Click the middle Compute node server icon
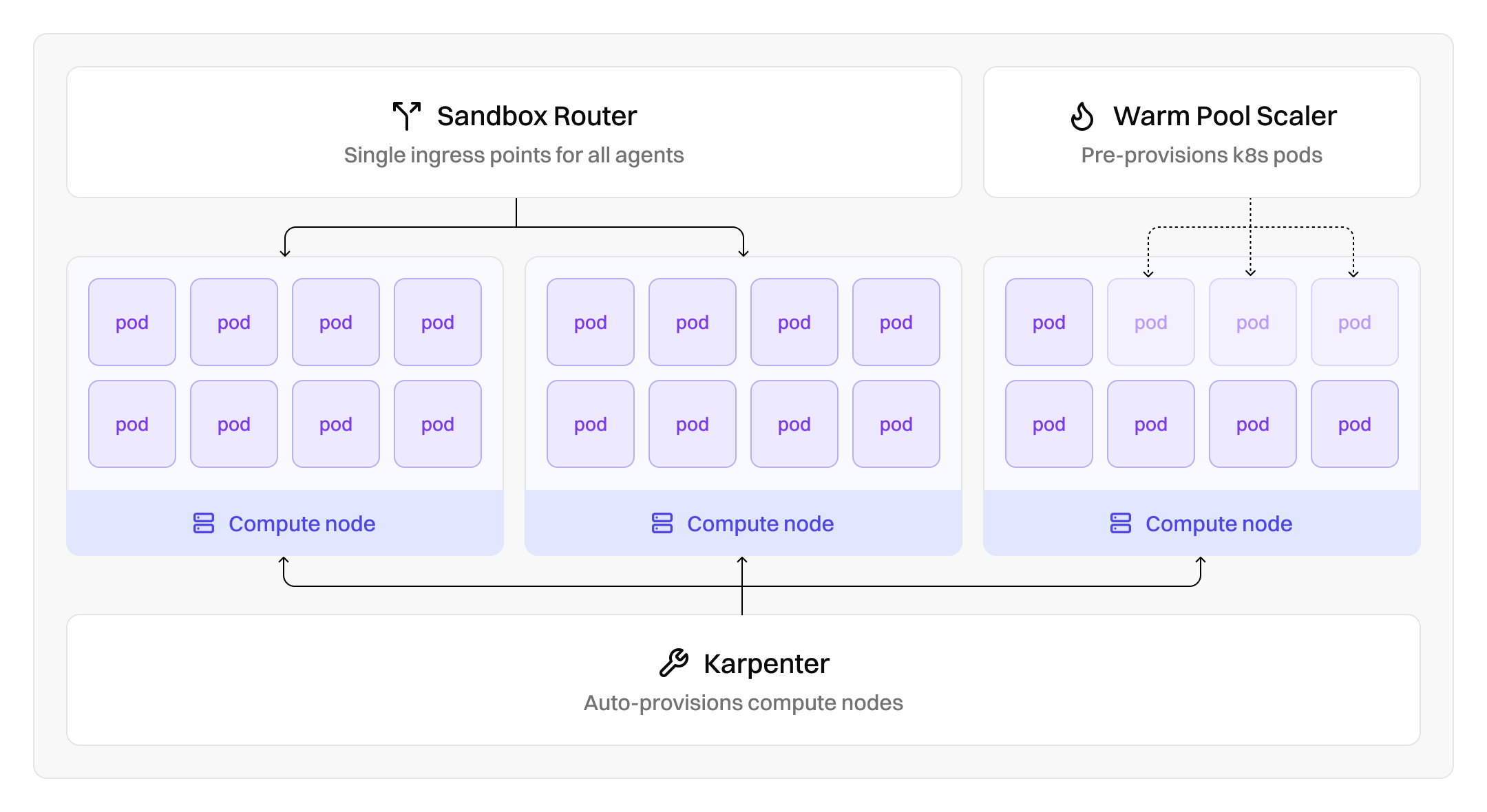Viewport: 1487px width, 812px height. [662, 524]
